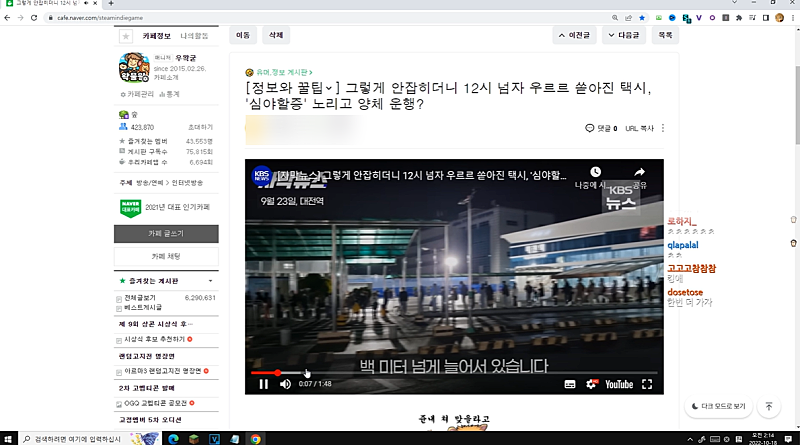Switch to 카페정보 tab

[157, 36]
